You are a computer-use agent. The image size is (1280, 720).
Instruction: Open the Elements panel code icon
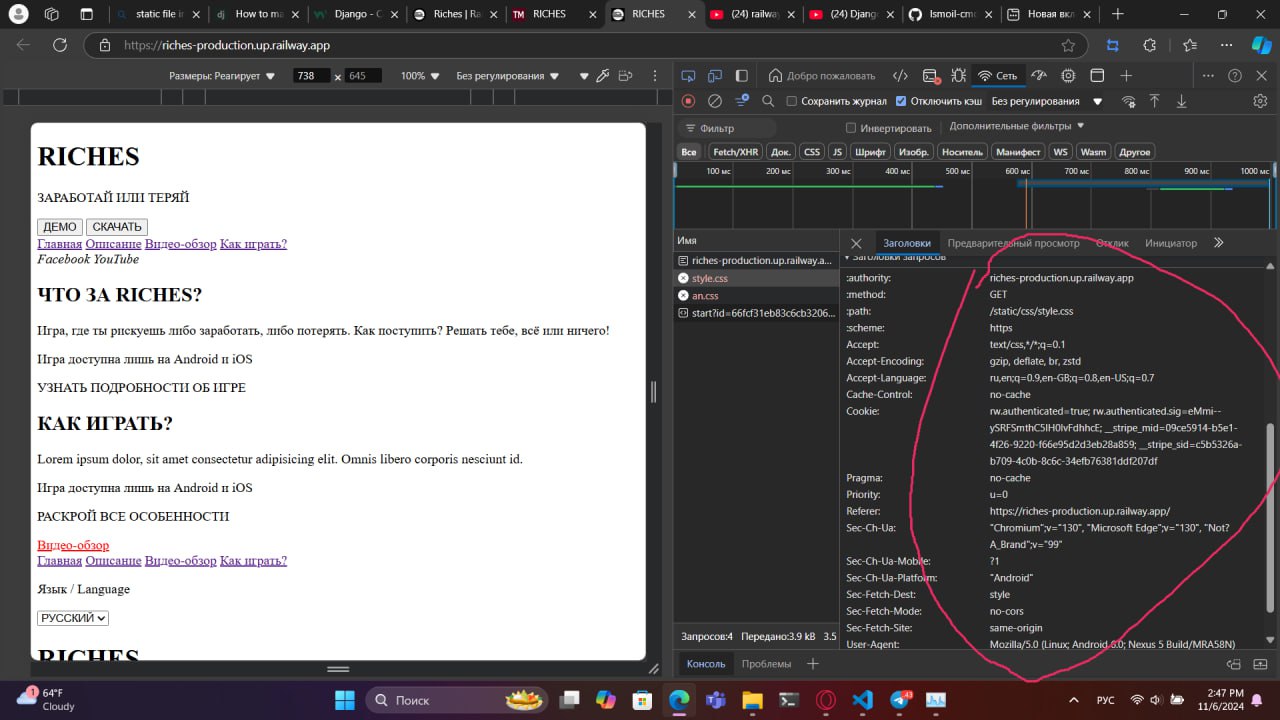(900, 76)
